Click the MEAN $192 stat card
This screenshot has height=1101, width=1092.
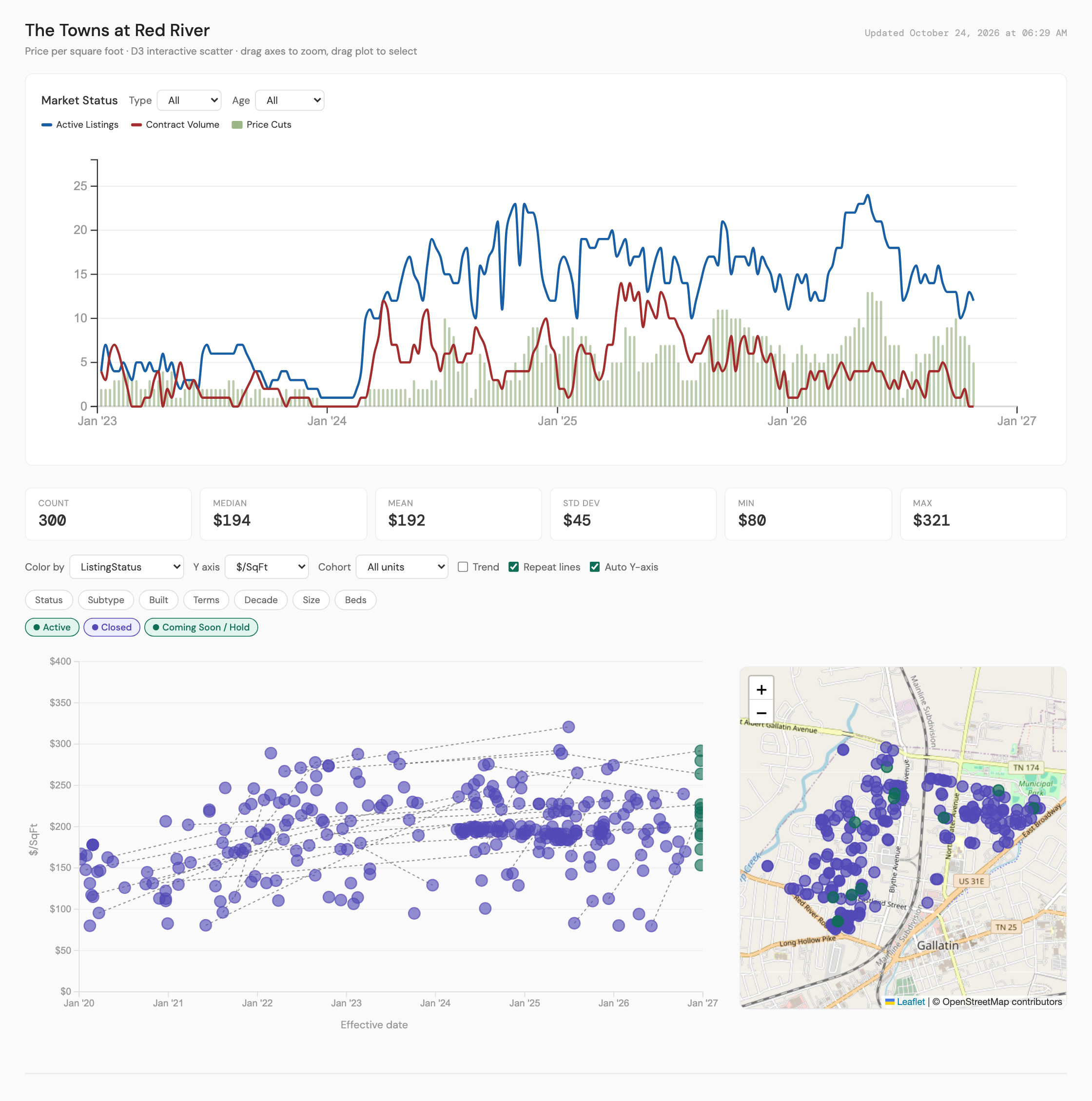pos(458,514)
